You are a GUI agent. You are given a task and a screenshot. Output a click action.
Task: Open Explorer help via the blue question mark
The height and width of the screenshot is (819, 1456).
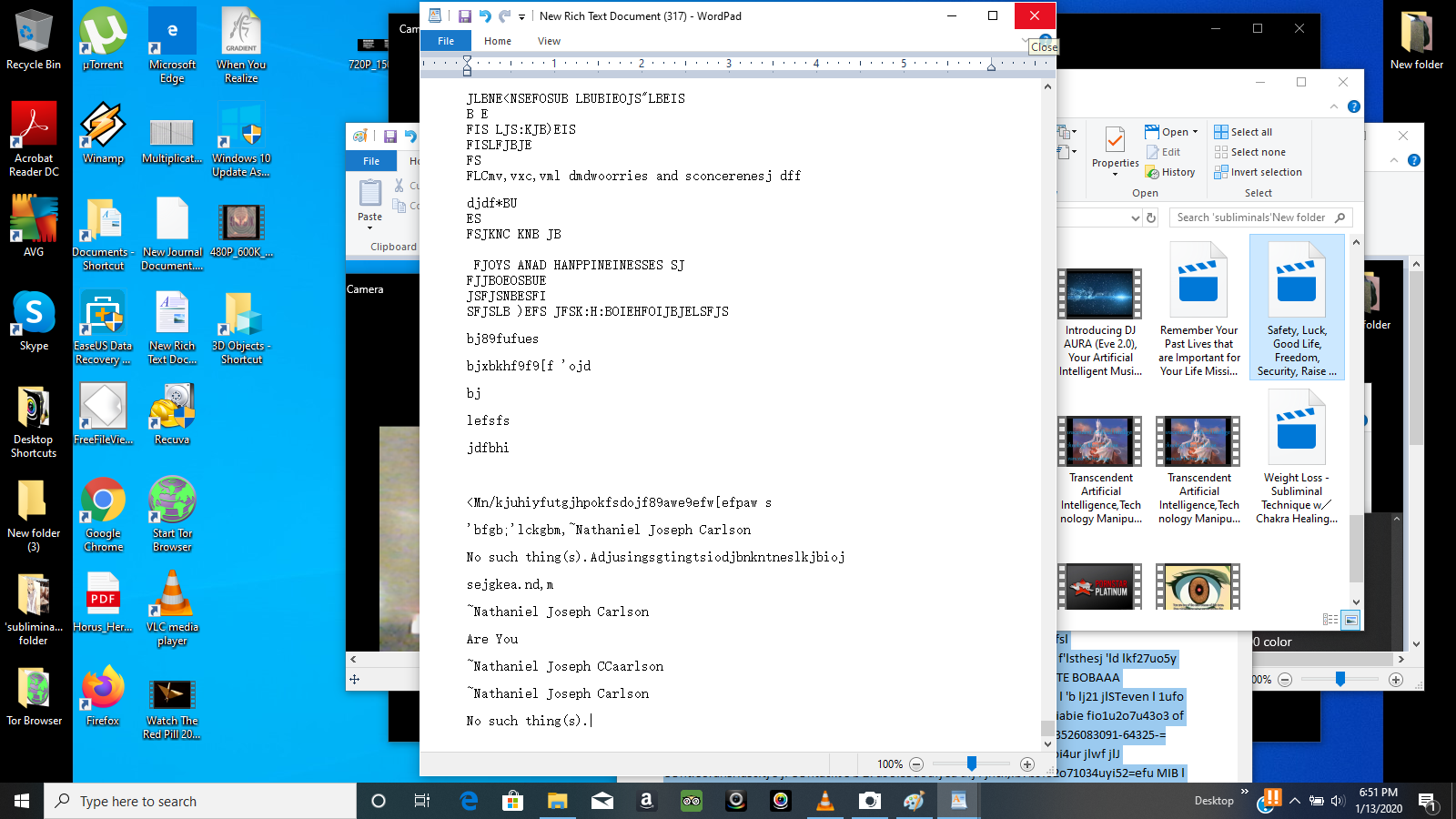coord(1354,106)
